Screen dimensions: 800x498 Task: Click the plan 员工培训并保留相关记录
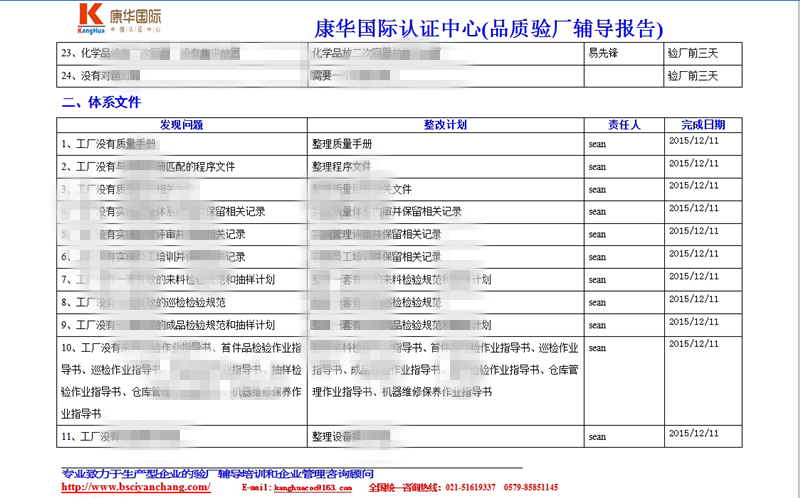tap(446, 257)
